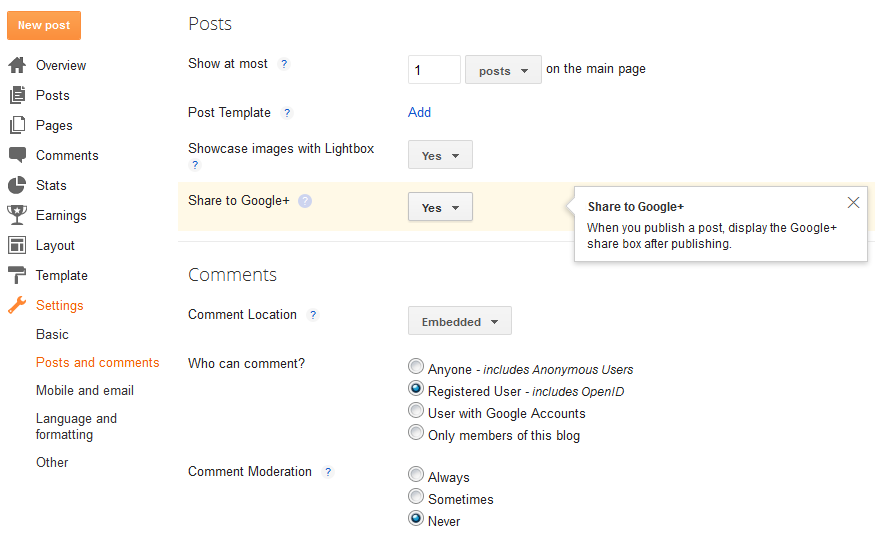The image size is (875, 534).
Task: Open Comments using the speech bubble icon
Action: [x=17, y=155]
